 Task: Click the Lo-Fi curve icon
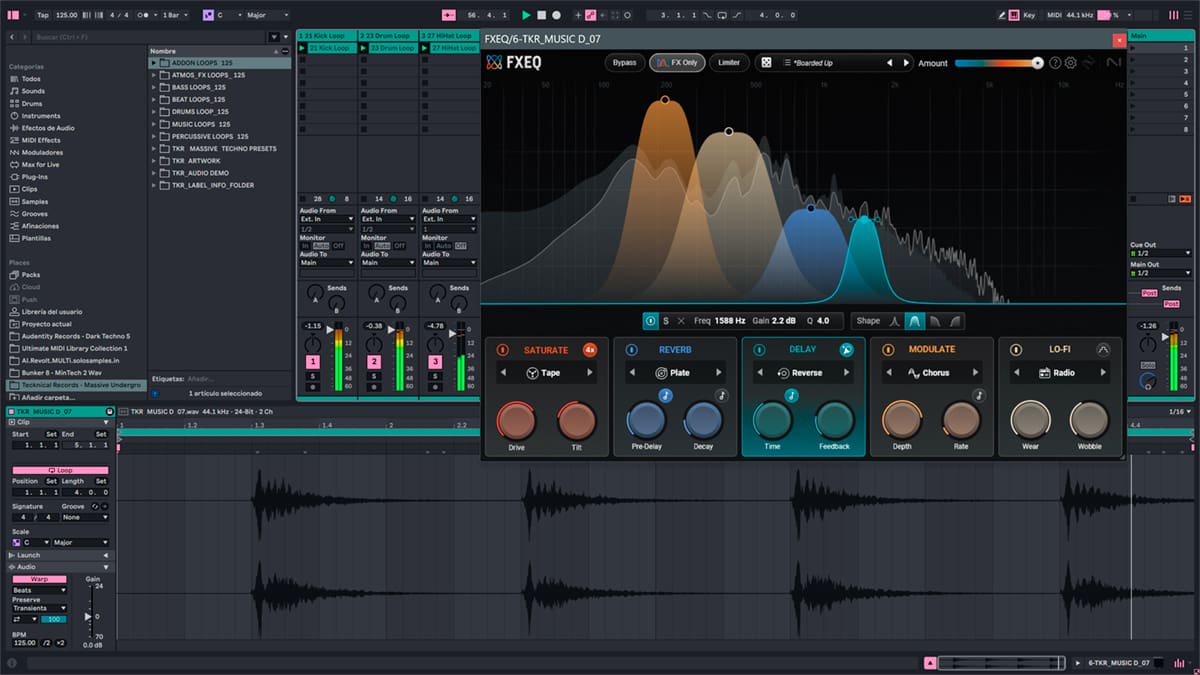tap(1103, 350)
